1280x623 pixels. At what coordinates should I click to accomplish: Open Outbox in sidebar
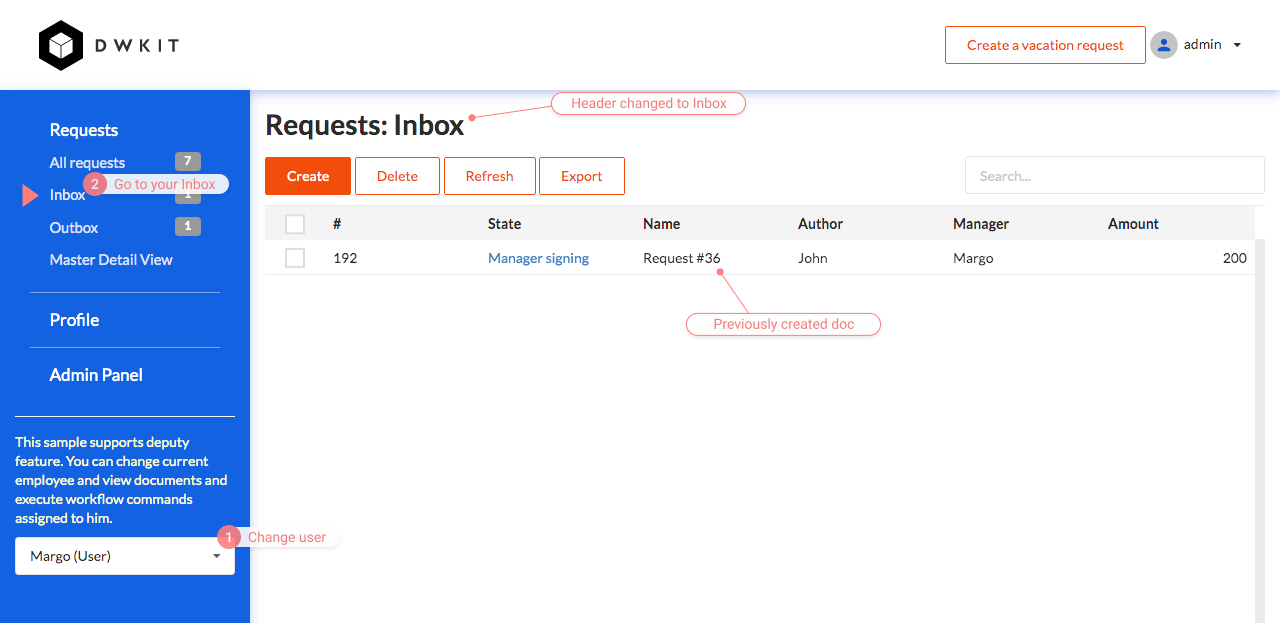(x=74, y=227)
